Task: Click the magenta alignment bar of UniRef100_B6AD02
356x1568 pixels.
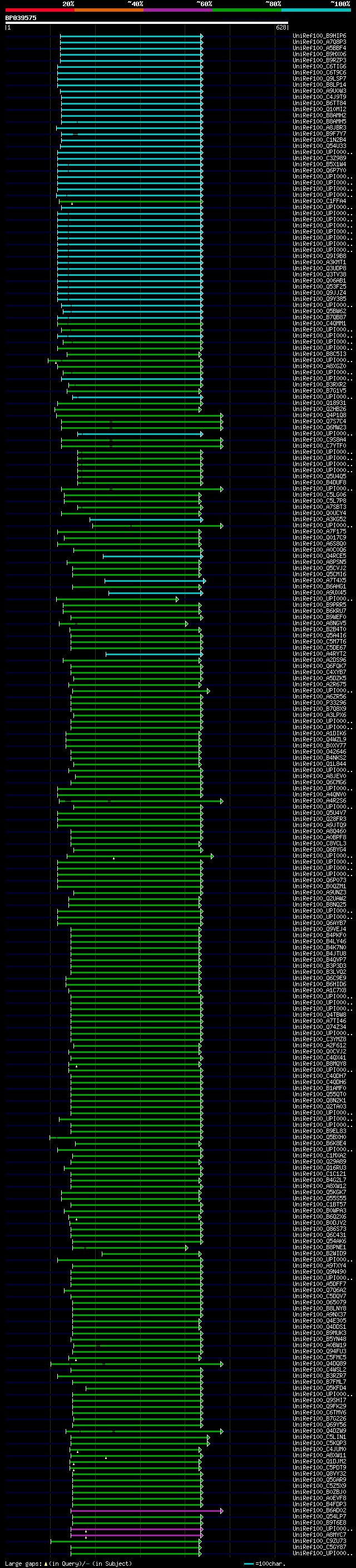Action: (147, 1510)
